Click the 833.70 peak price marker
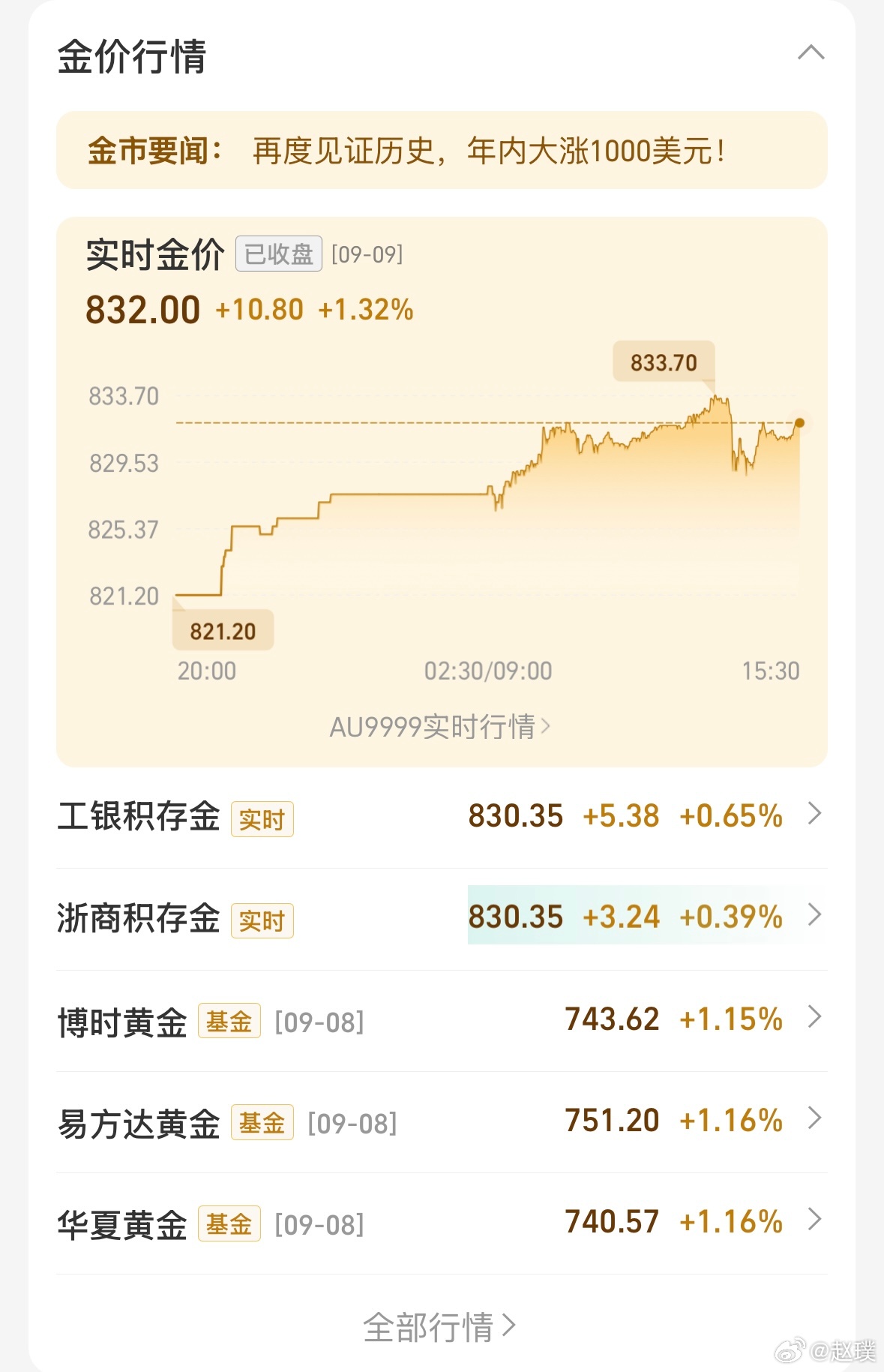The width and height of the screenshot is (884, 1372). [664, 362]
